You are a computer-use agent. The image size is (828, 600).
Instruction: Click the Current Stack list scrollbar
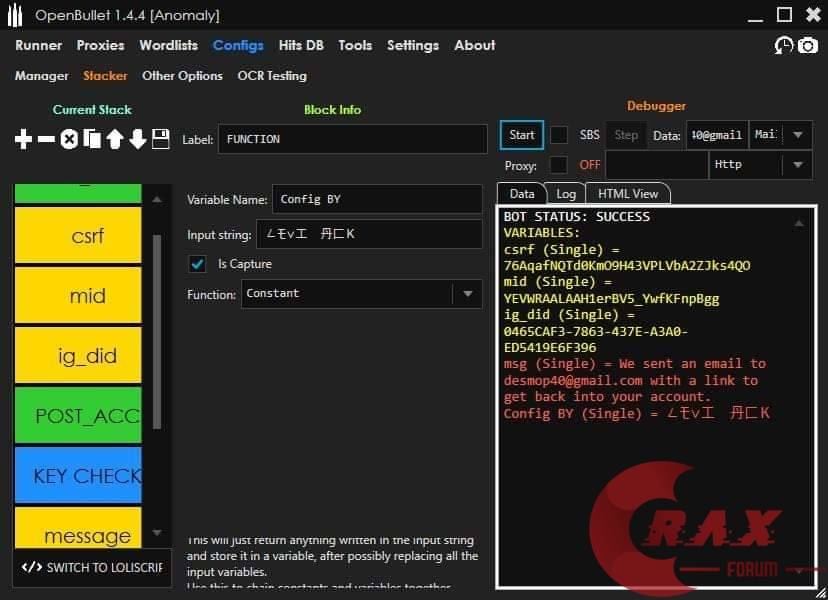tap(156, 330)
